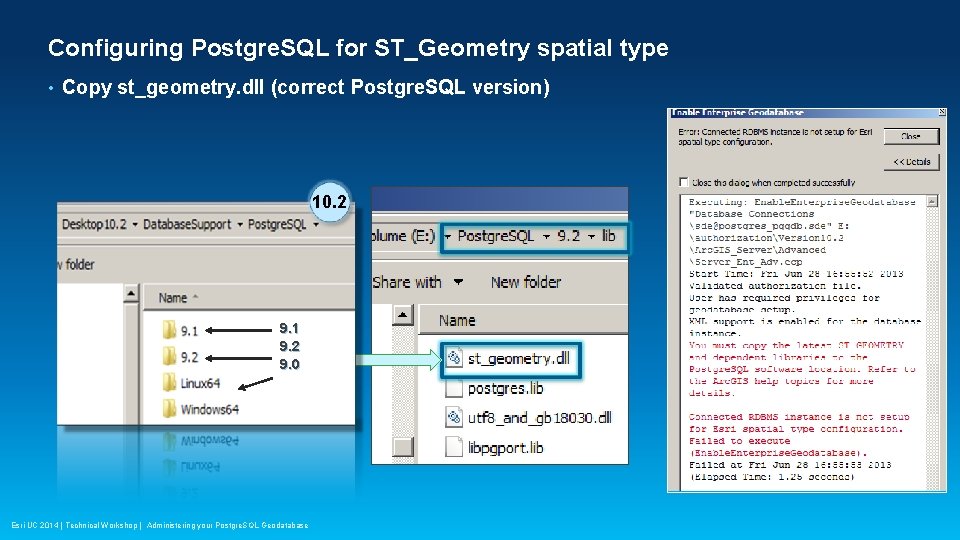Sort by Name column in Desktop10.2 window
Viewport: 960px width, 540px height.
(249, 298)
